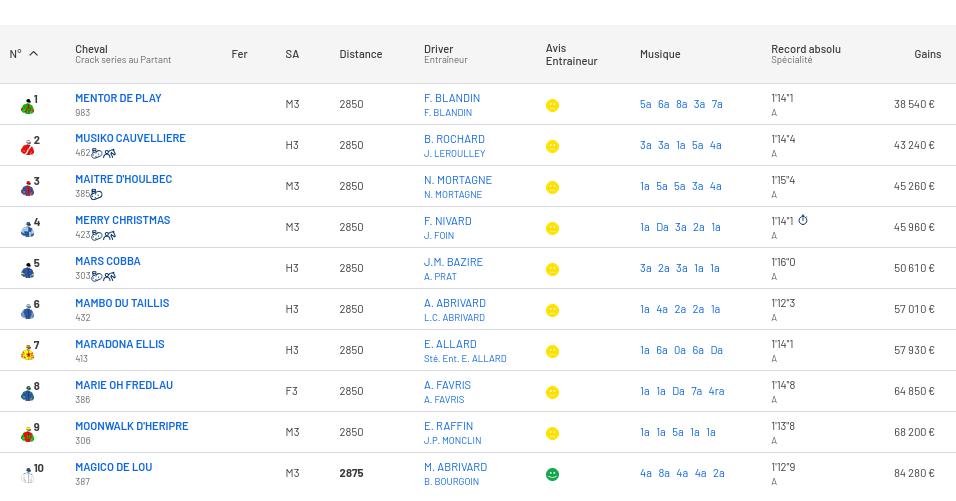
Task: Sort by the Distance column header
Action: coord(360,54)
